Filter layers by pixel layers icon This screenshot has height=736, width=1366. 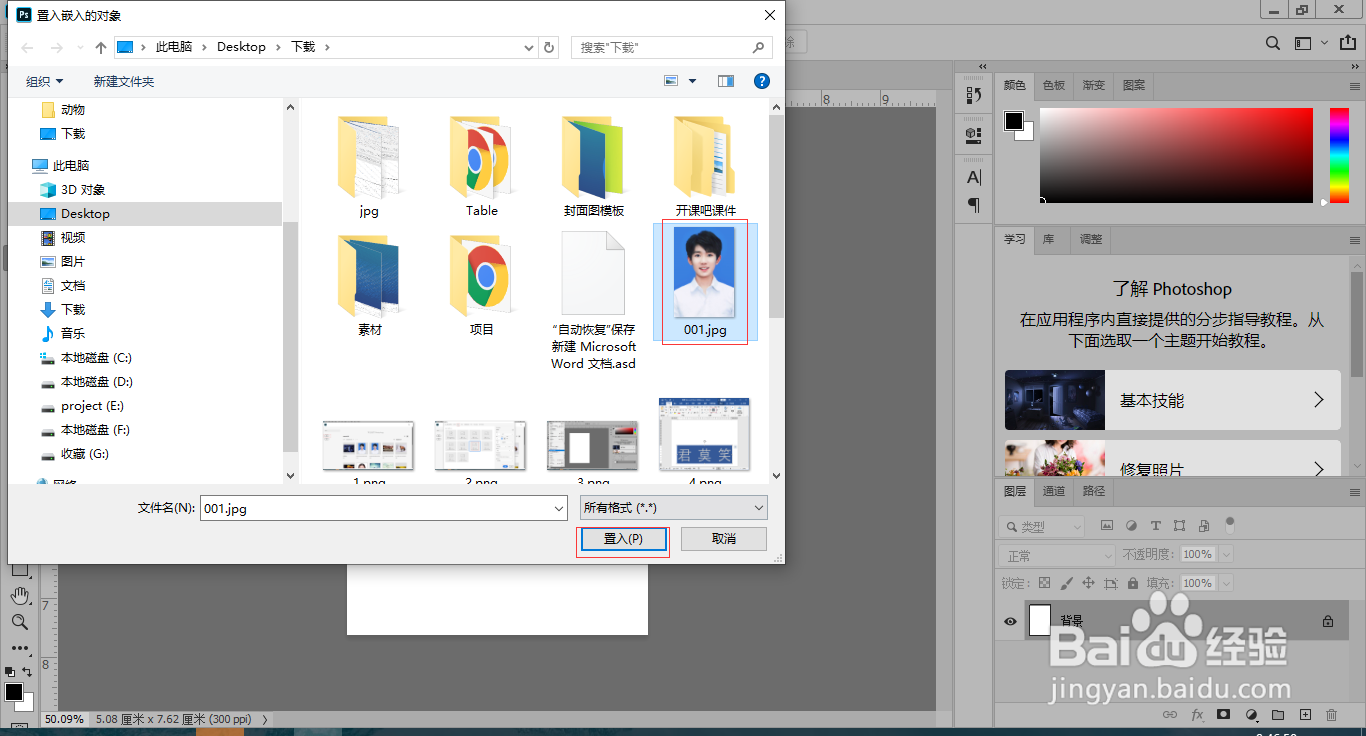[x=1107, y=525]
